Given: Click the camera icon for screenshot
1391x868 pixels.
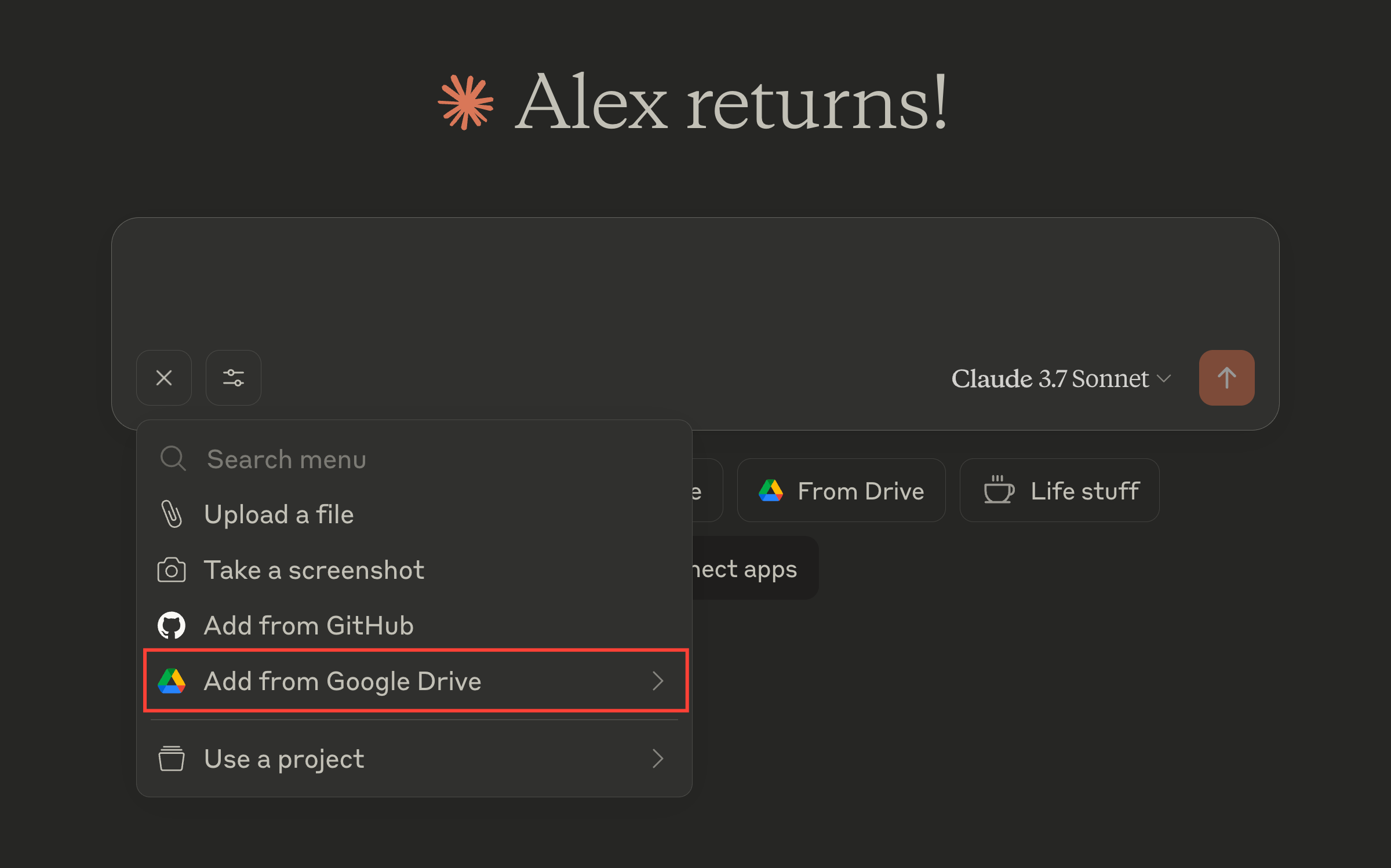Looking at the screenshot, I should [x=172, y=570].
